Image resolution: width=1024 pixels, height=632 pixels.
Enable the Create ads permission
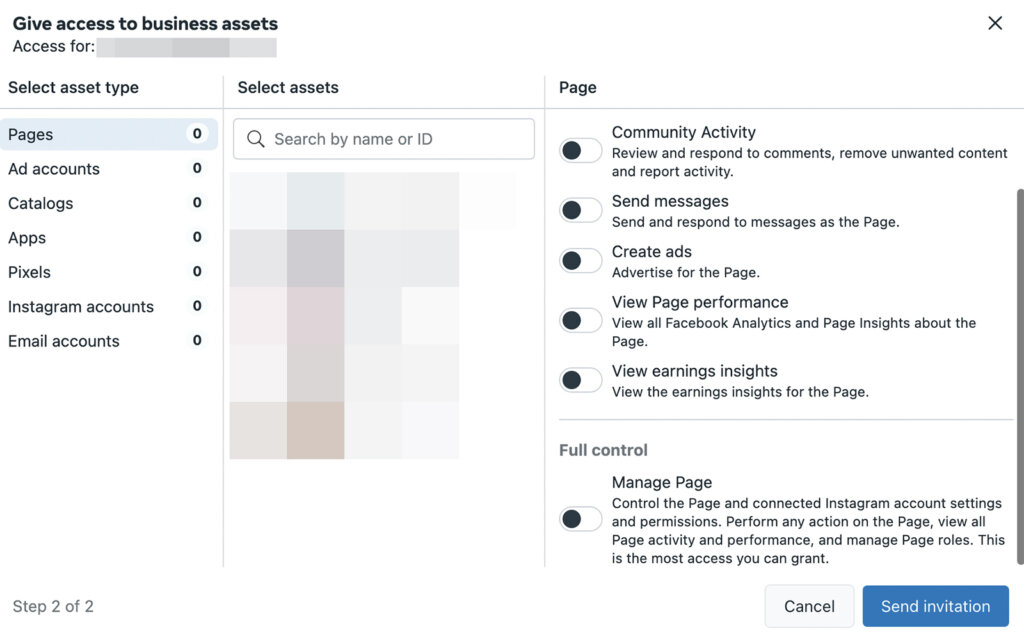click(x=580, y=260)
